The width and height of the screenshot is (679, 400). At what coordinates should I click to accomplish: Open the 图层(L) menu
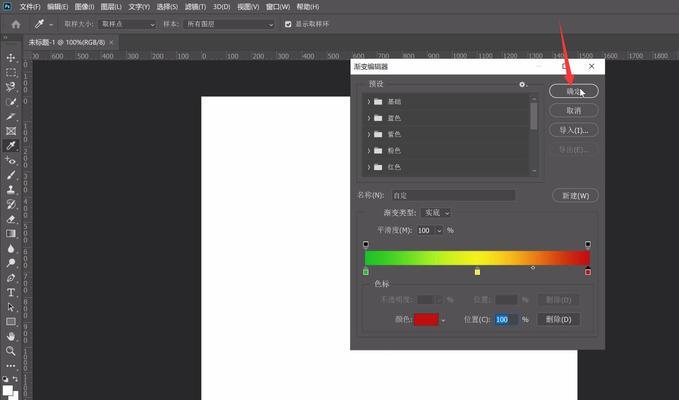click(111, 7)
